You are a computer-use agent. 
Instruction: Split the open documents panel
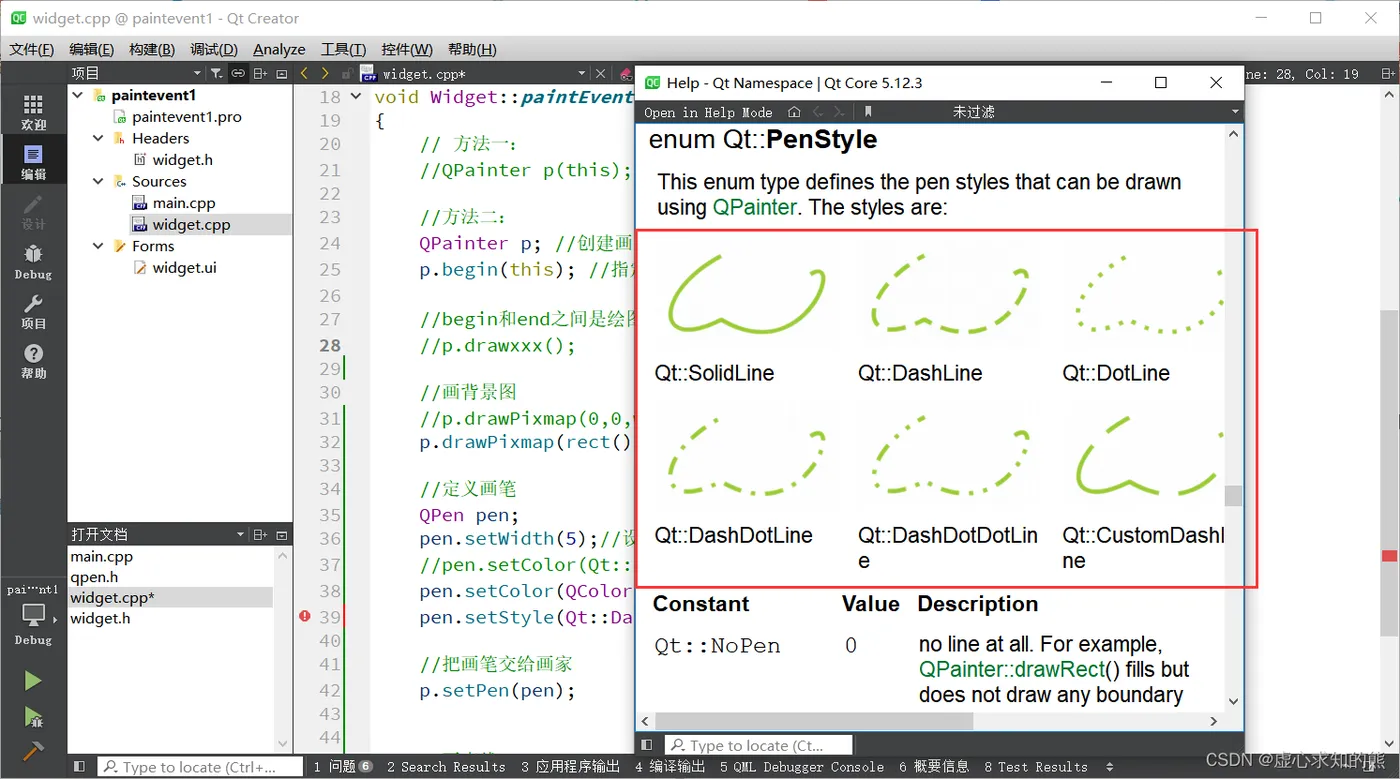click(x=260, y=535)
